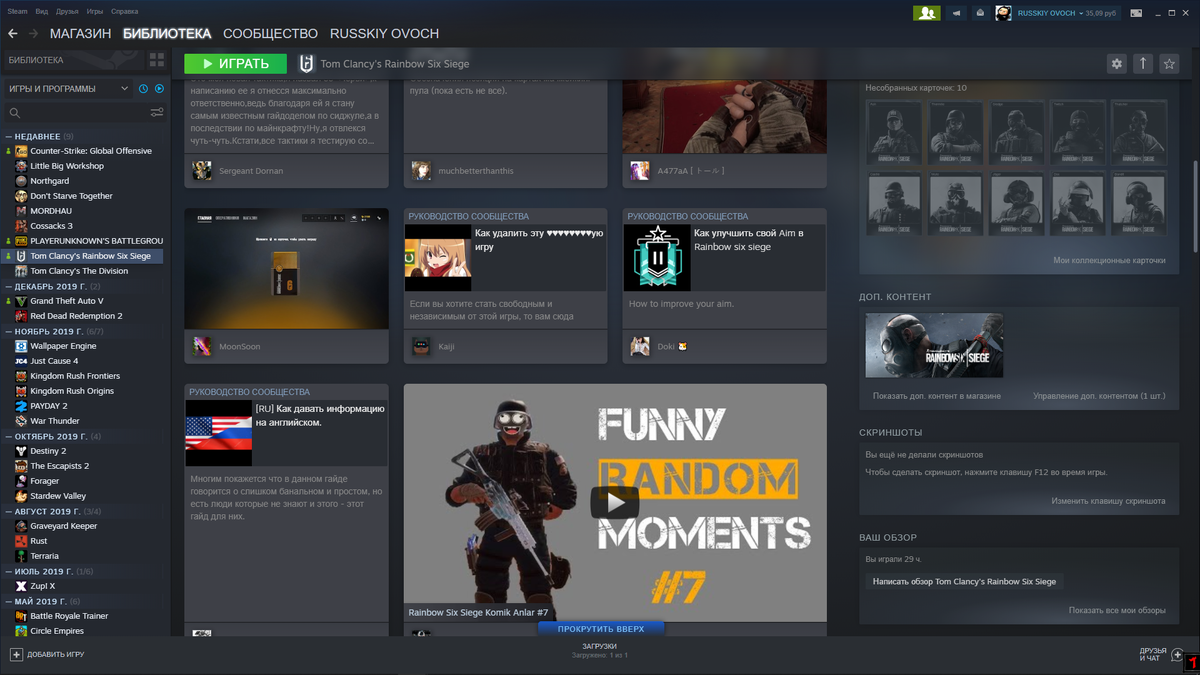Screen dimensions: 1200x675
Task: Open Показать доп. контент в магазине link
Action: tap(936, 396)
